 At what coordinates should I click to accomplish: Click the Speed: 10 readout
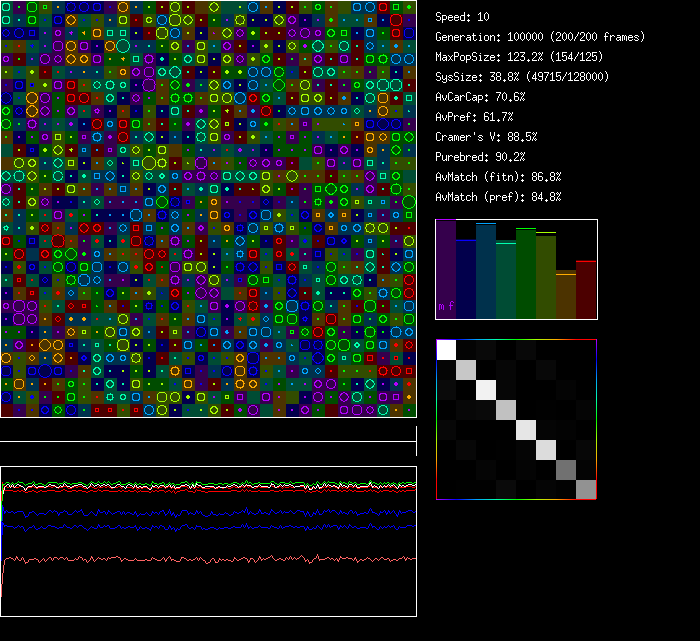click(462, 17)
